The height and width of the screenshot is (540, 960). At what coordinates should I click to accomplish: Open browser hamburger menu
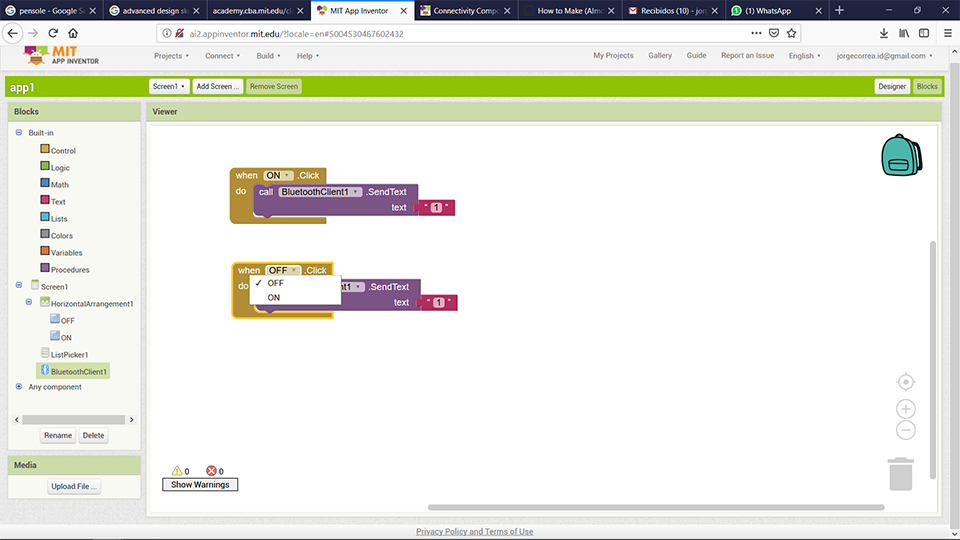click(x=947, y=33)
